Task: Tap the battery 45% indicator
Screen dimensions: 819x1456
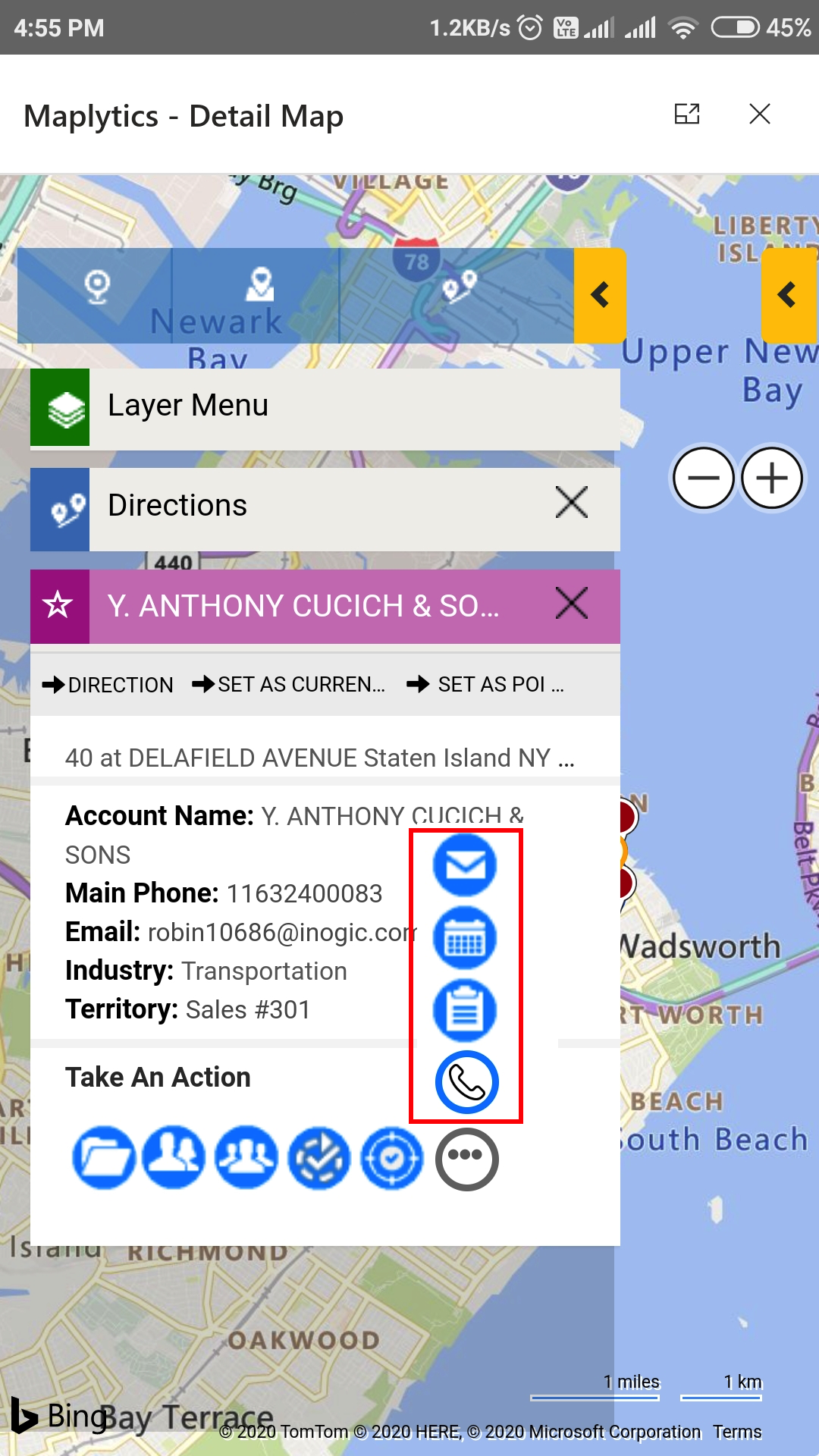Action: (761, 28)
